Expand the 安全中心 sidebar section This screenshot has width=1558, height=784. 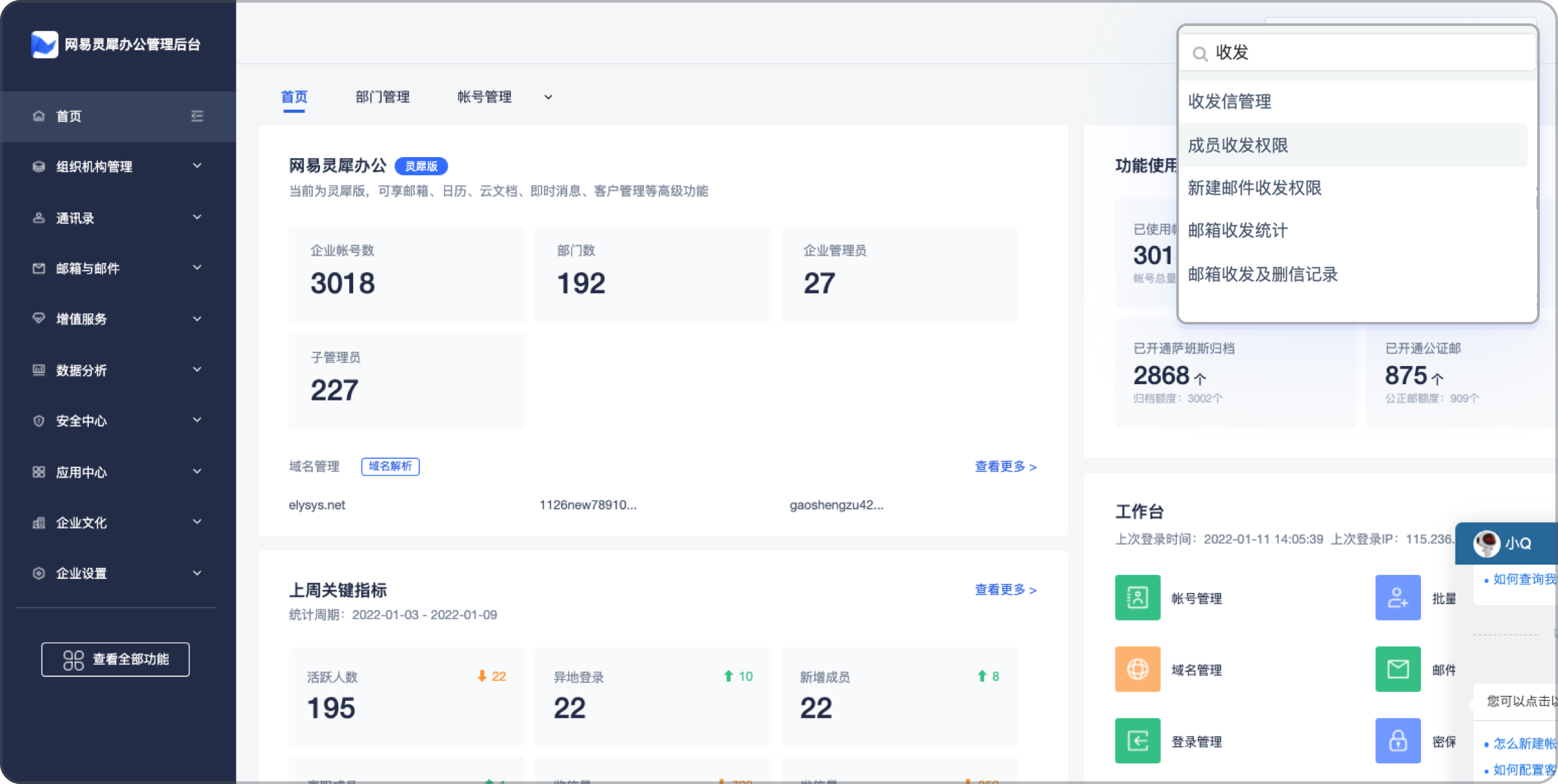coord(117,421)
